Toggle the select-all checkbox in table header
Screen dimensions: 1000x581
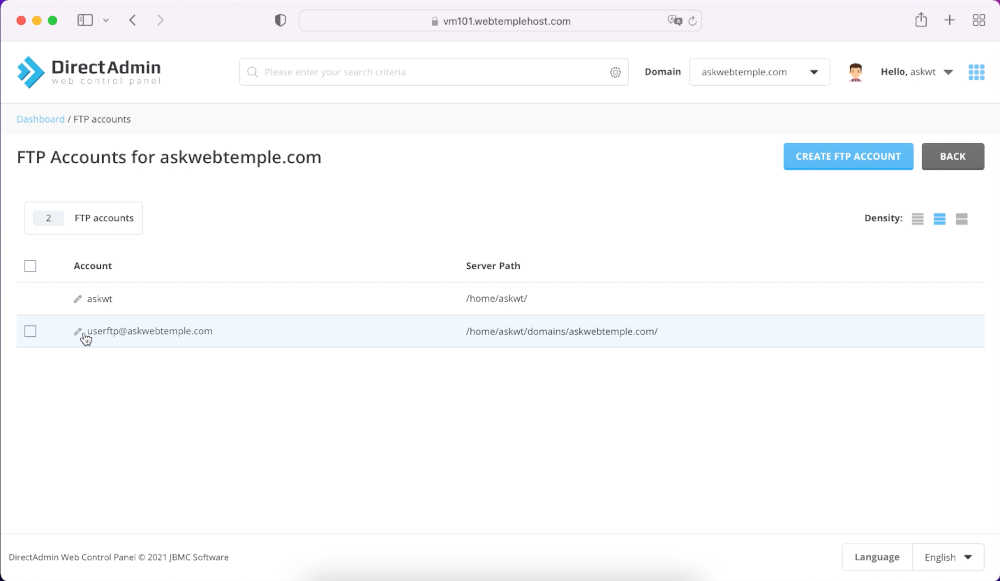point(30,266)
